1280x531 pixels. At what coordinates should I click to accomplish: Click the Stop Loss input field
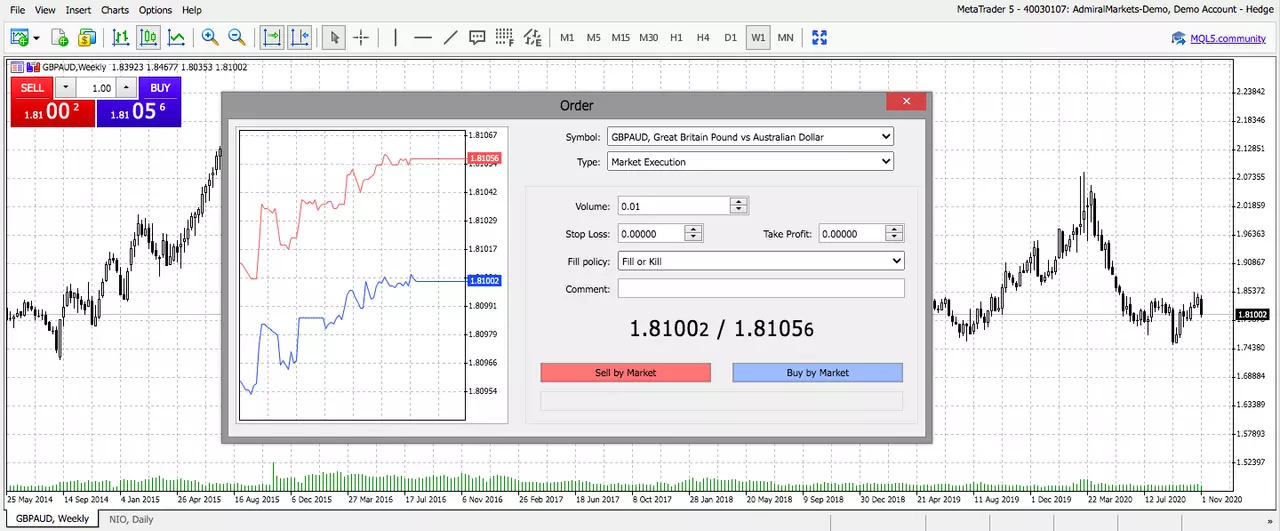tap(651, 233)
